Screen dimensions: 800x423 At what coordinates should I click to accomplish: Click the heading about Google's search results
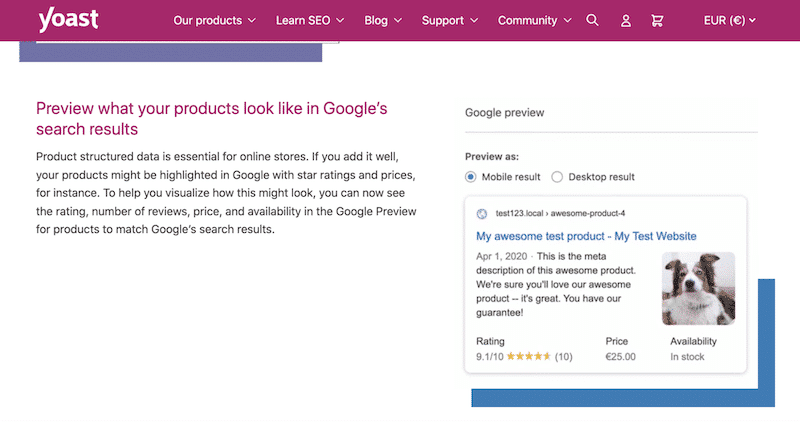212,118
